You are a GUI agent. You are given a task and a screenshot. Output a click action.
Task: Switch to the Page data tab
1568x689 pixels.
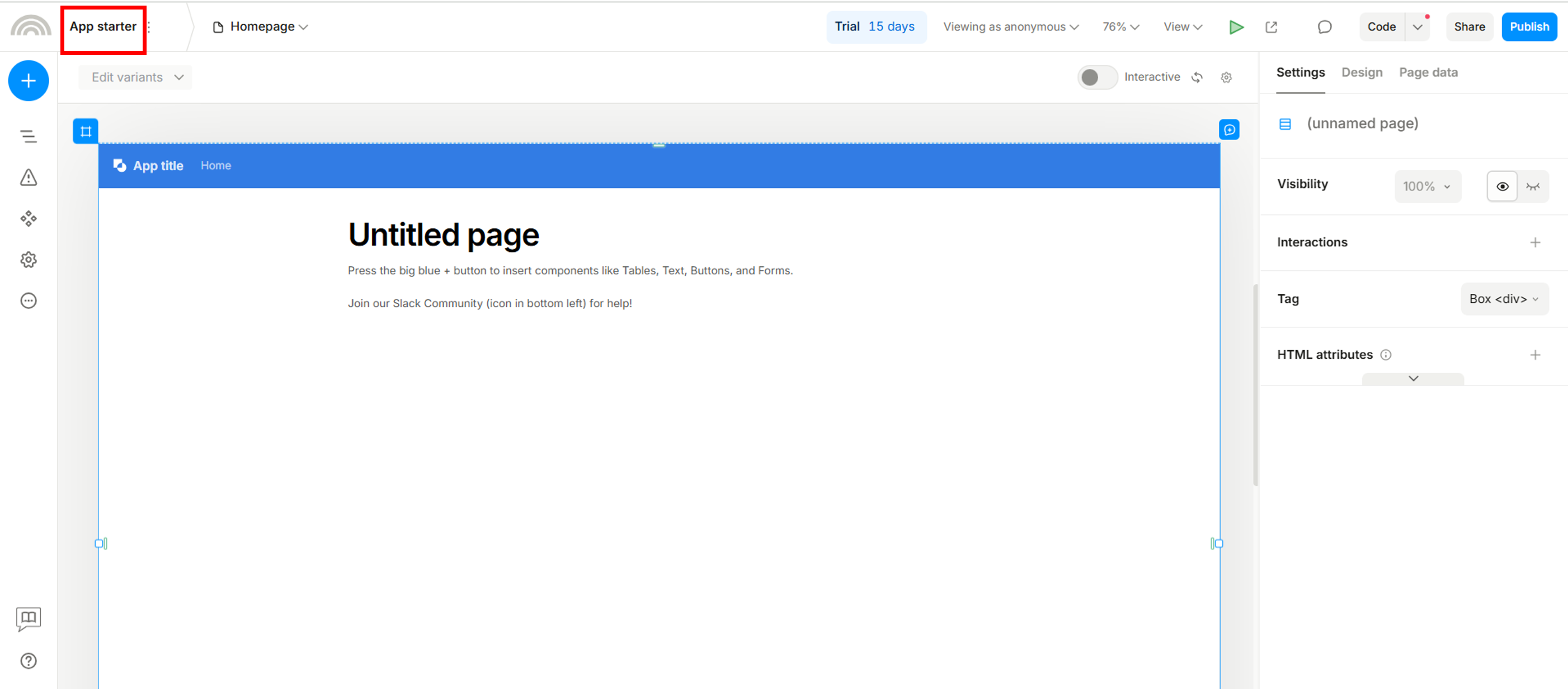pos(1428,73)
